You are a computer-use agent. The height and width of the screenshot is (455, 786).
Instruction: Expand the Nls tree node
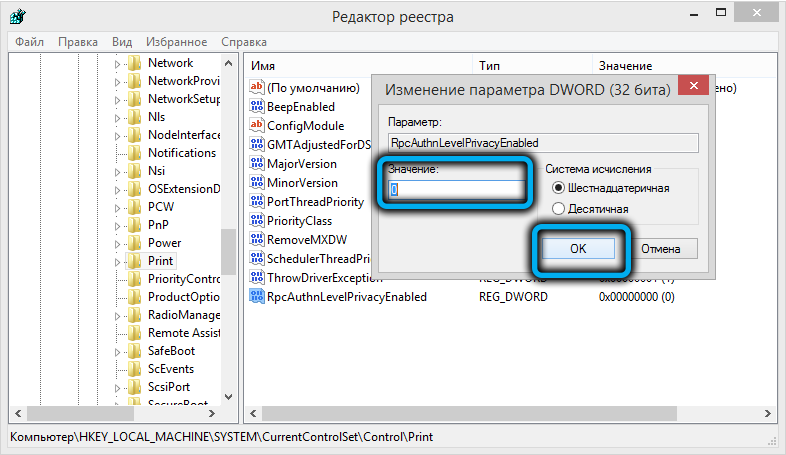pyautogui.click(x=117, y=118)
